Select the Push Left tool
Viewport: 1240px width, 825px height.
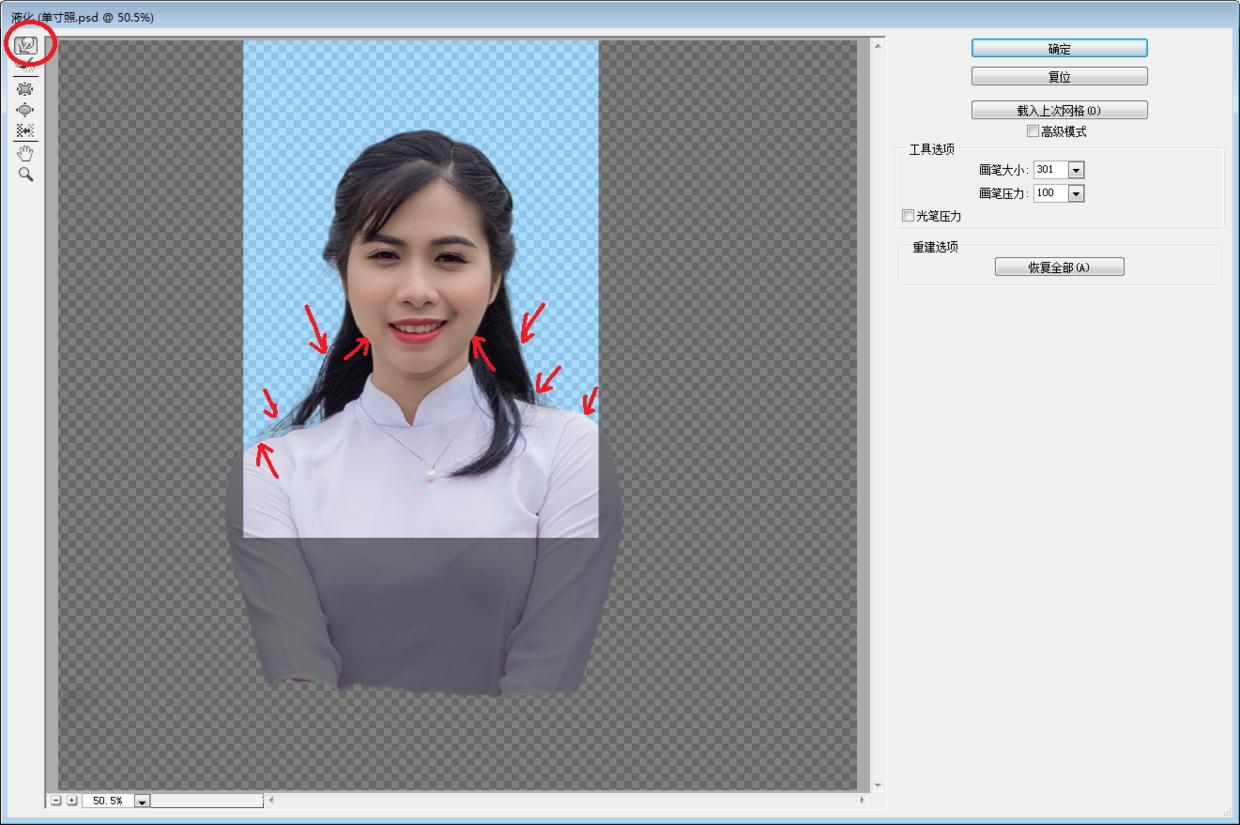(x=26, y=131)
